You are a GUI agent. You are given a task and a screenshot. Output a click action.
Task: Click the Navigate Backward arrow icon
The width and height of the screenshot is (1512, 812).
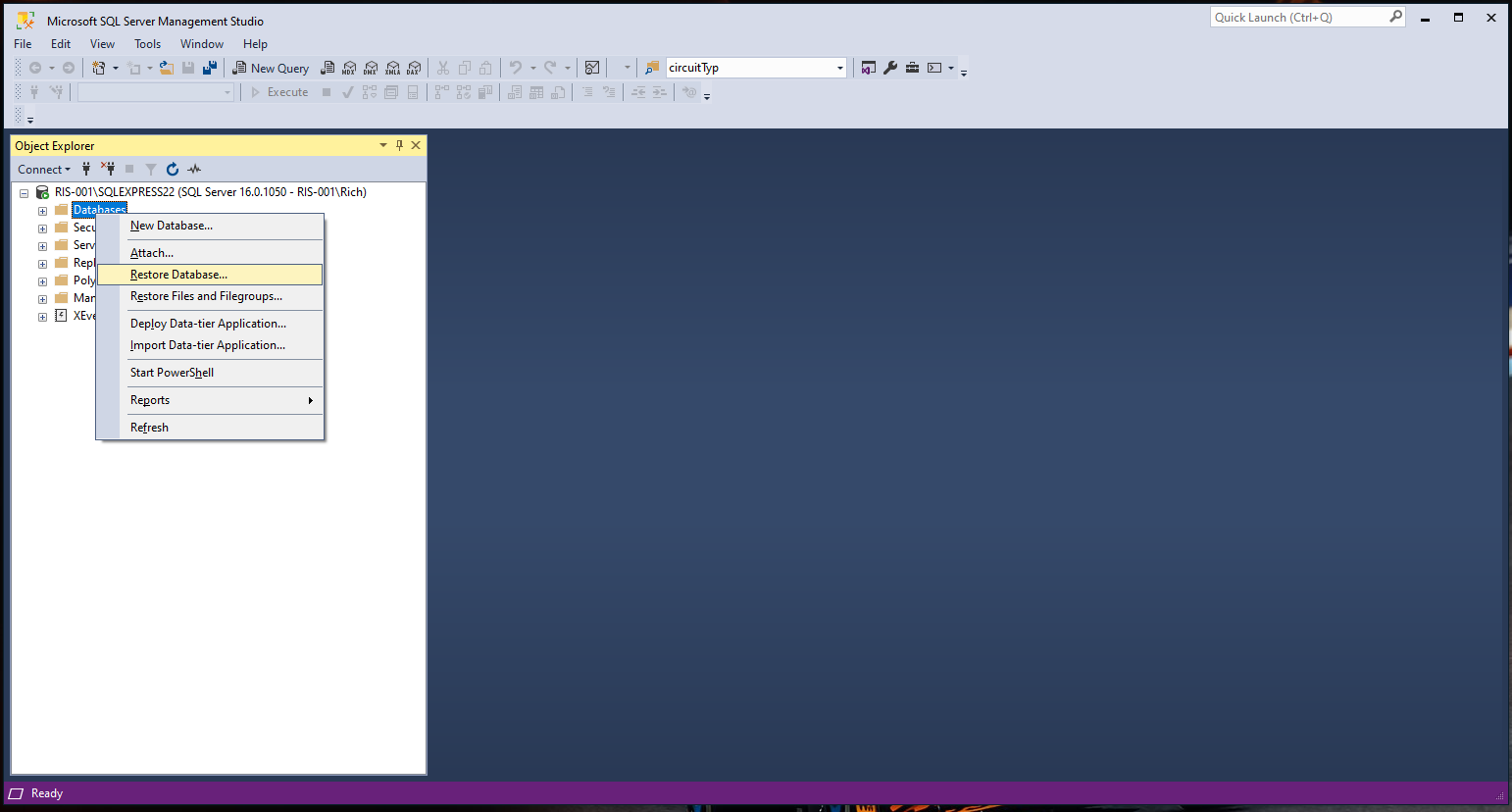click(35, 69)
